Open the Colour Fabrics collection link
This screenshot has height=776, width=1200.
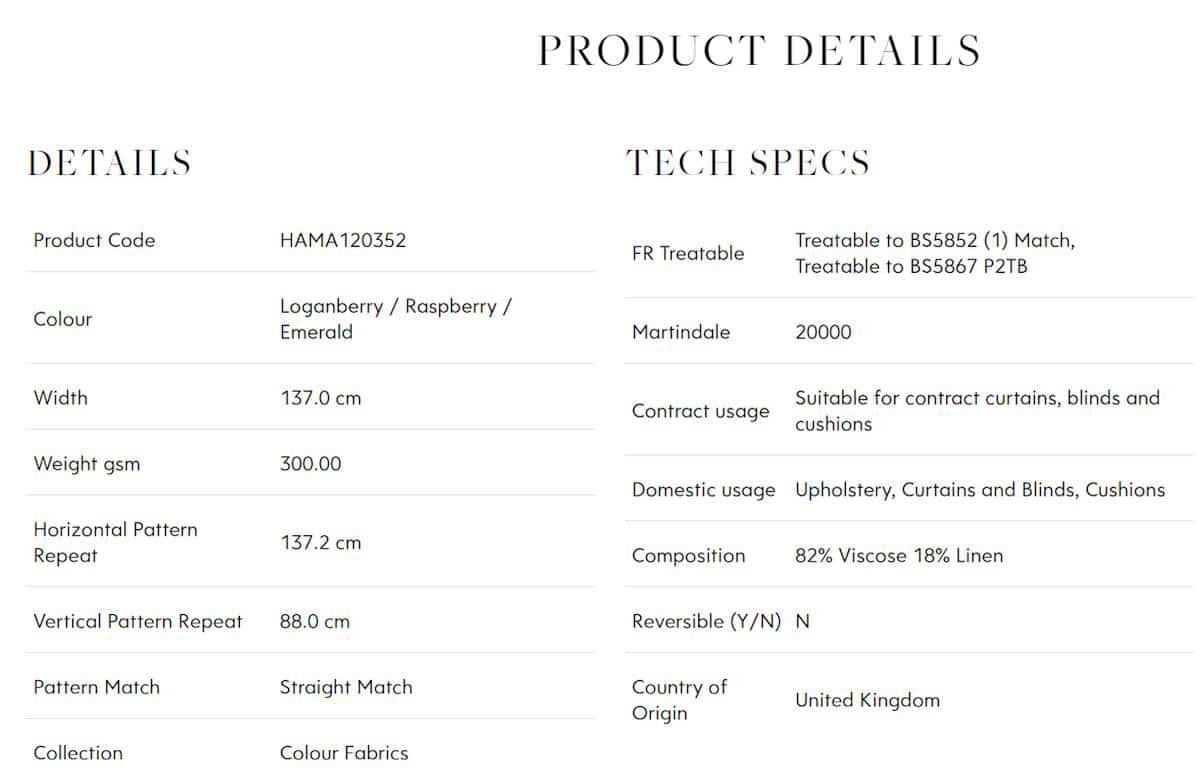click(344, 753)
